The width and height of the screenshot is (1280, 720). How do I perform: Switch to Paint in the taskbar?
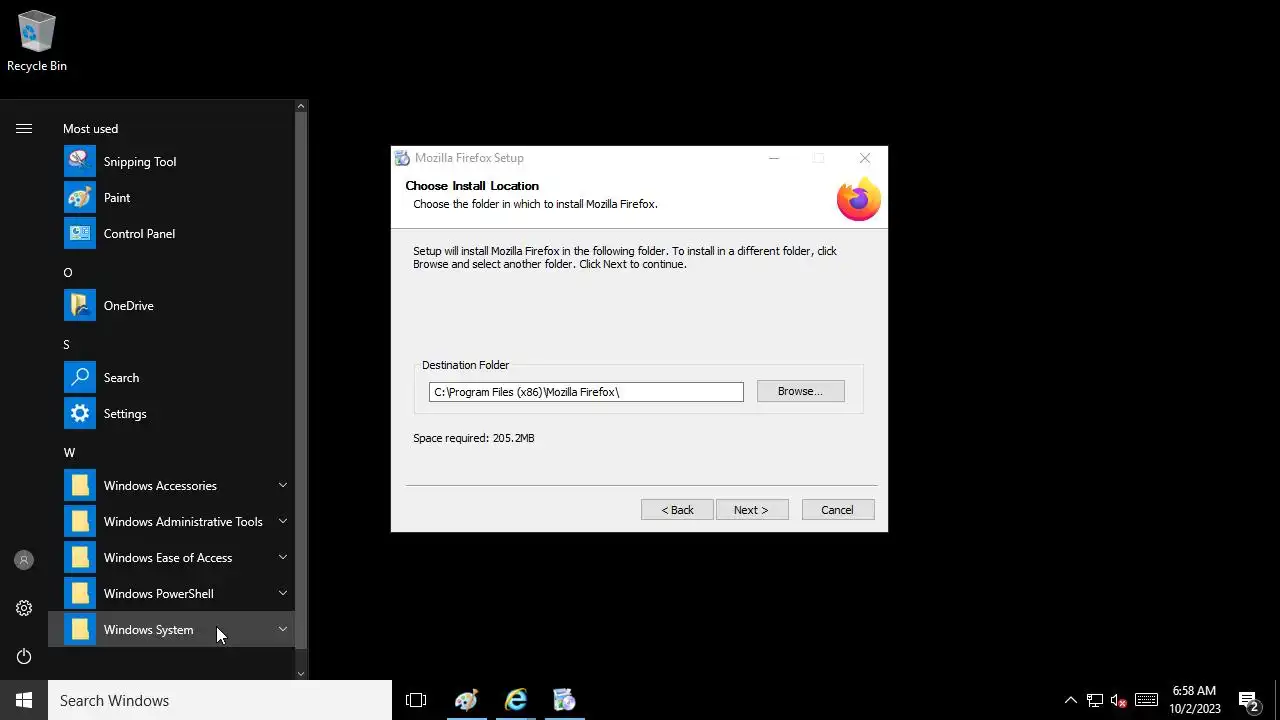[466, 700]
